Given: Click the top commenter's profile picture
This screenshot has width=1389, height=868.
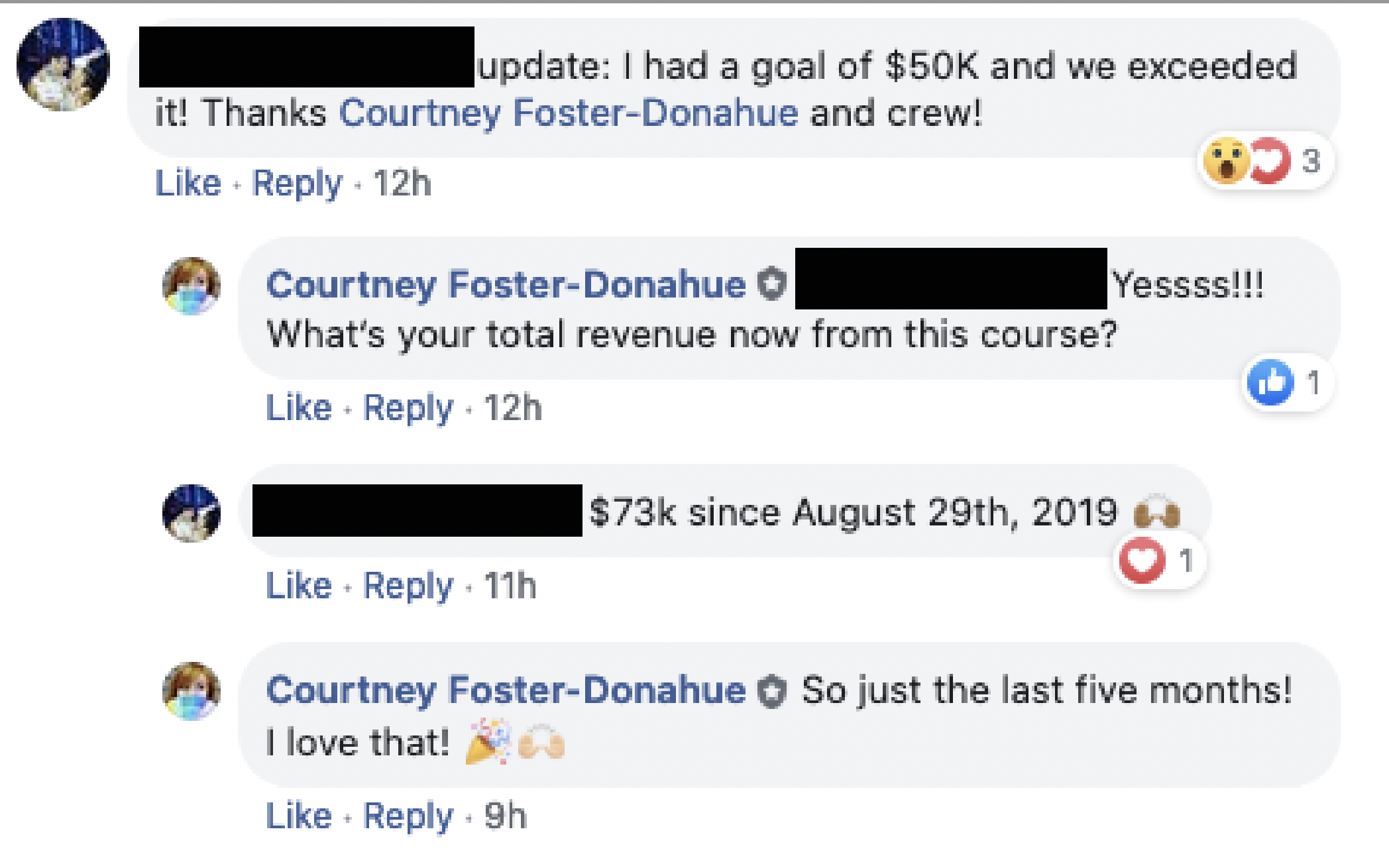Looking at the screenshot, I should click(x=63, y=64).
